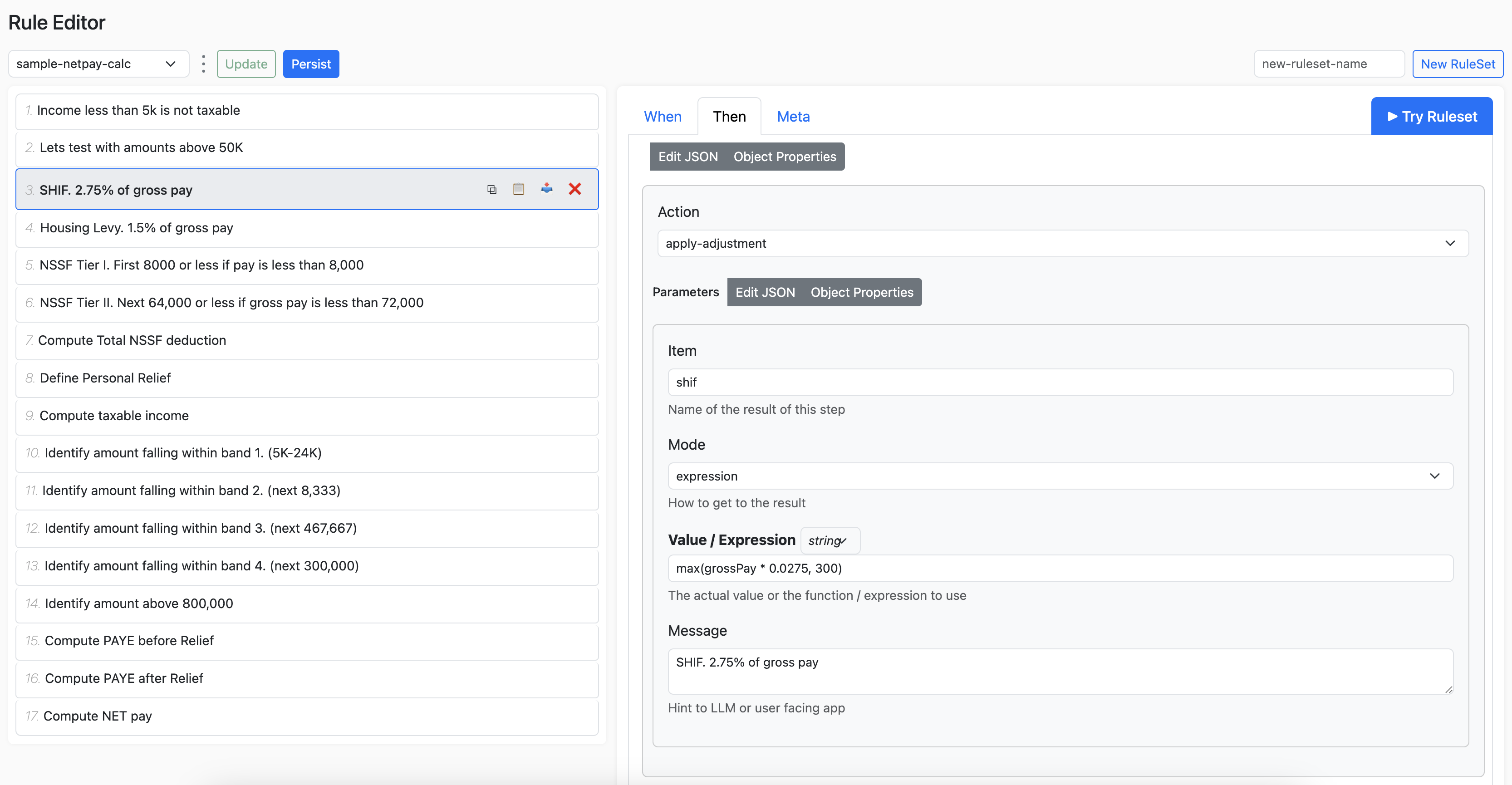The image size is (1512, 785).
Task: Click Edit JSON next to Parameters
Action: click(765, 292)
